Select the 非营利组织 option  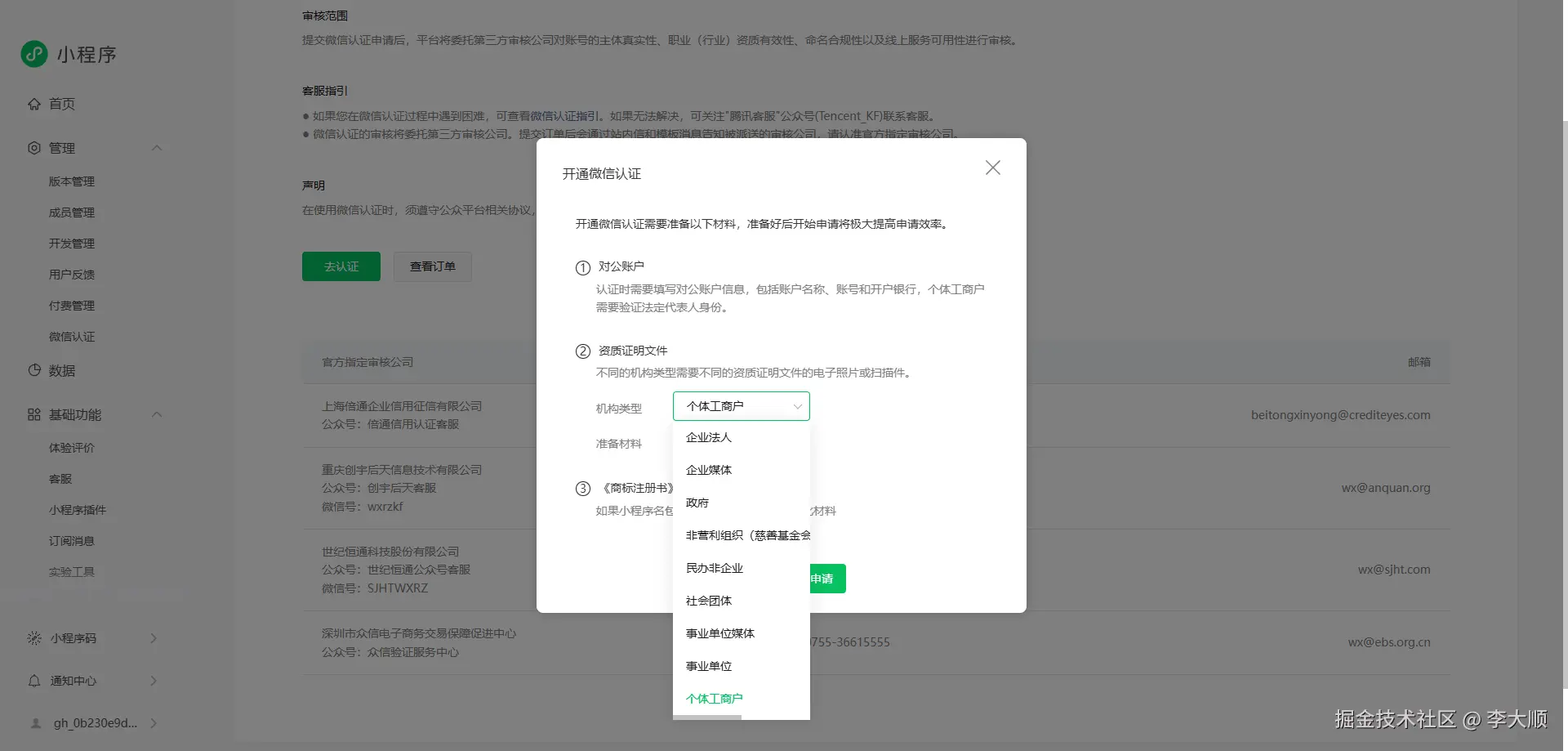742,535
